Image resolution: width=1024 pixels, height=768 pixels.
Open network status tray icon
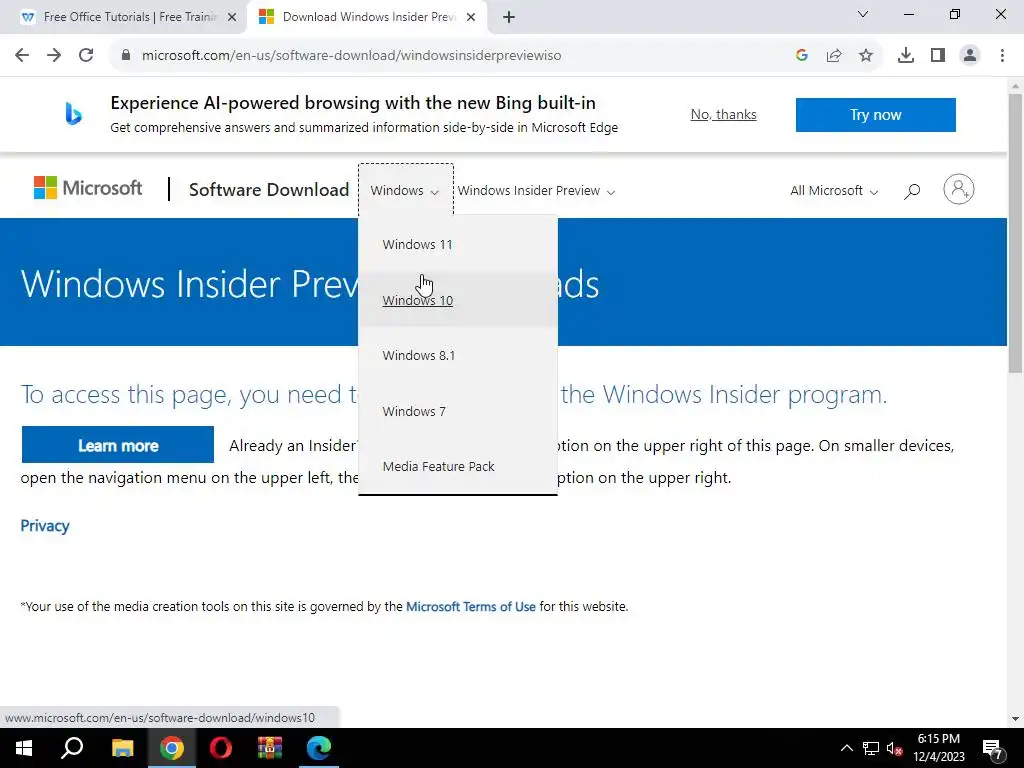point(871,748)
